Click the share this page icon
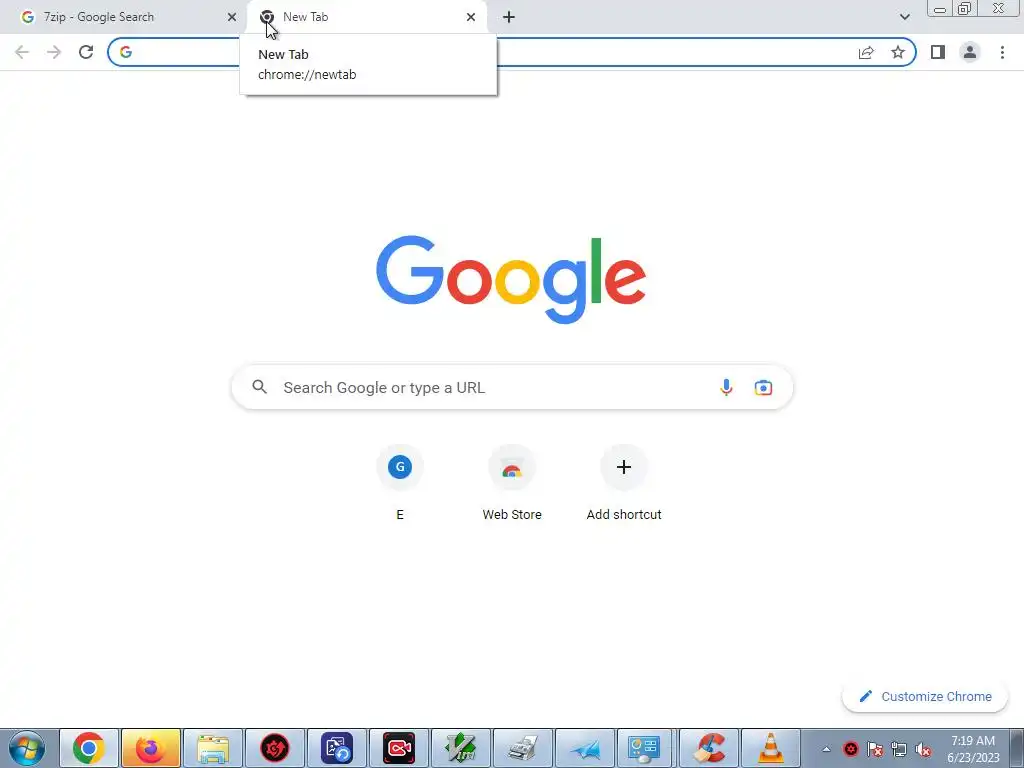Image resolution: width=1024 pixels, height=768 pixels. (x=866, y=52)
